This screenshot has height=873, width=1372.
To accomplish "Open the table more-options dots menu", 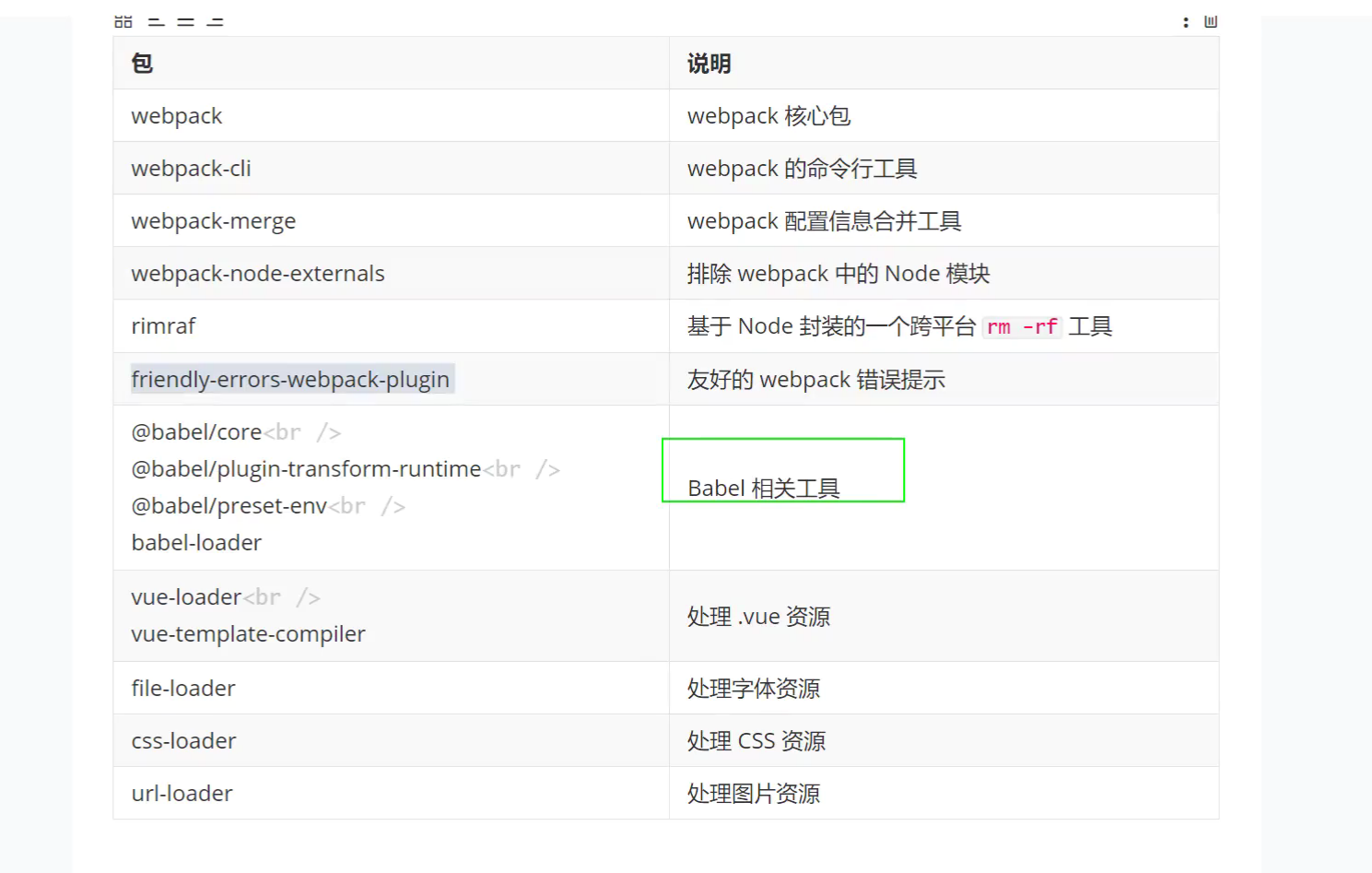I will [x=1186, y=21].
